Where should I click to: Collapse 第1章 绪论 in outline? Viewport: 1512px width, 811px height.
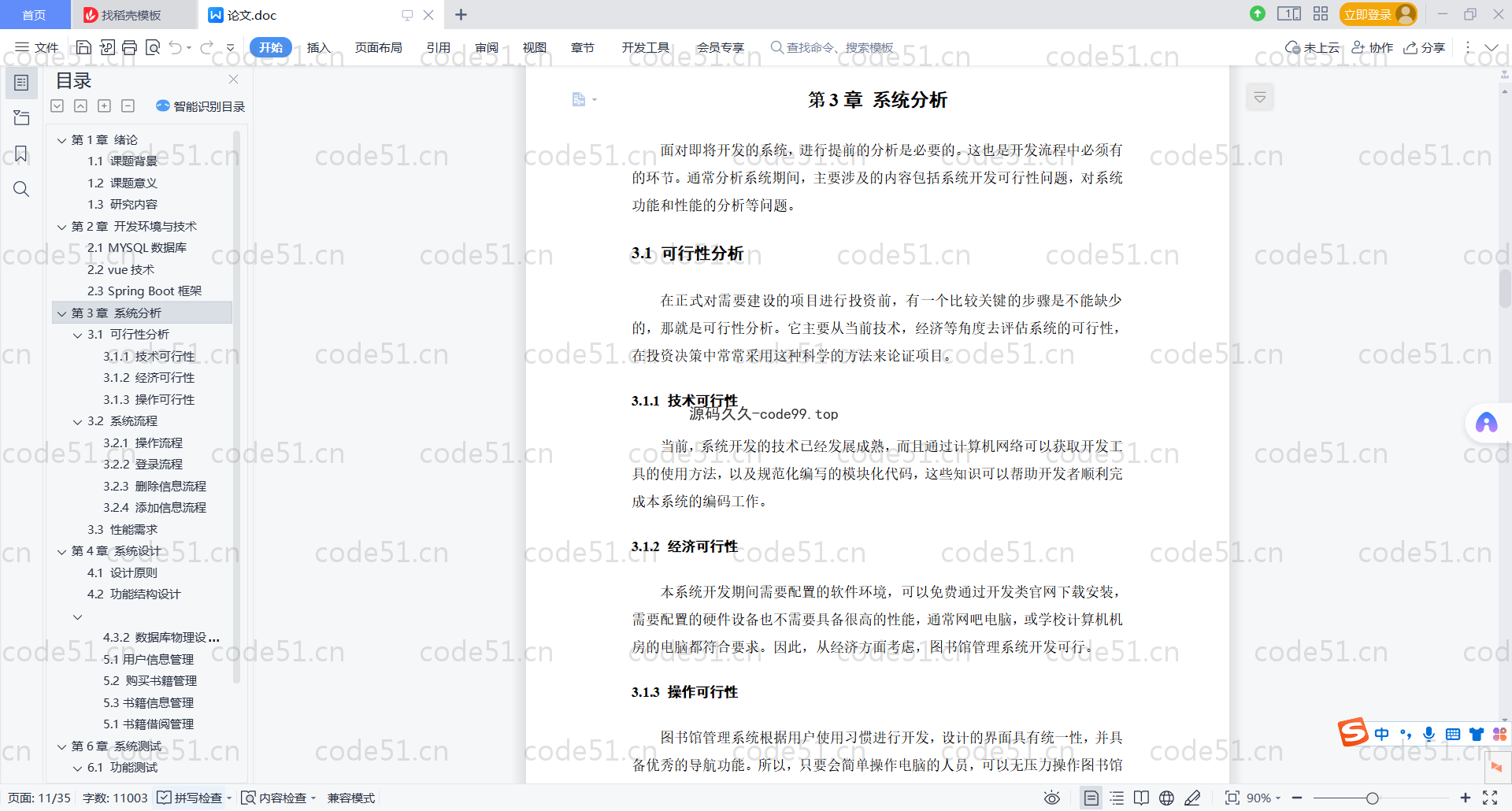[x=61, y=140]
